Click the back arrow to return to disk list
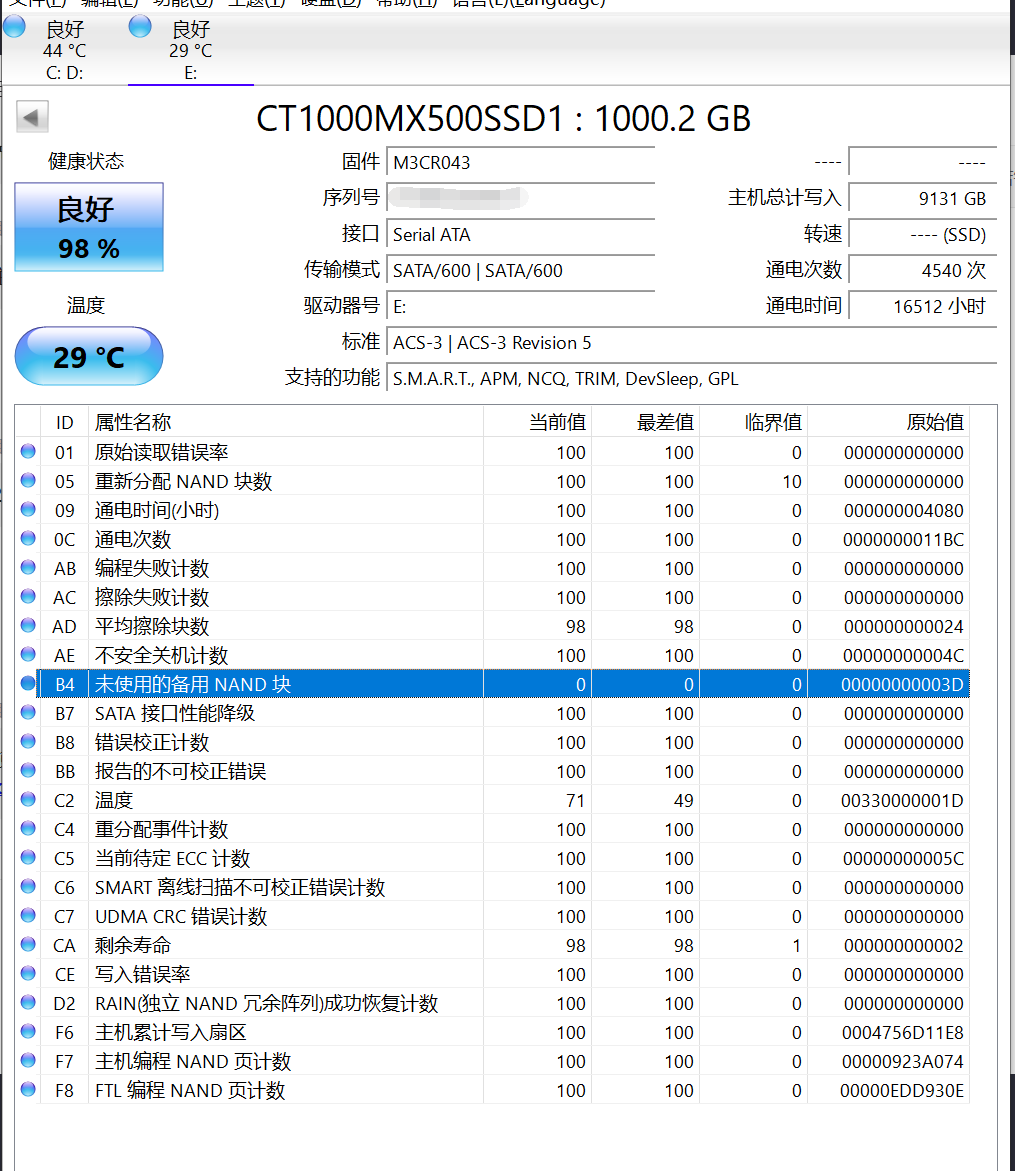 tap(31, 117)
